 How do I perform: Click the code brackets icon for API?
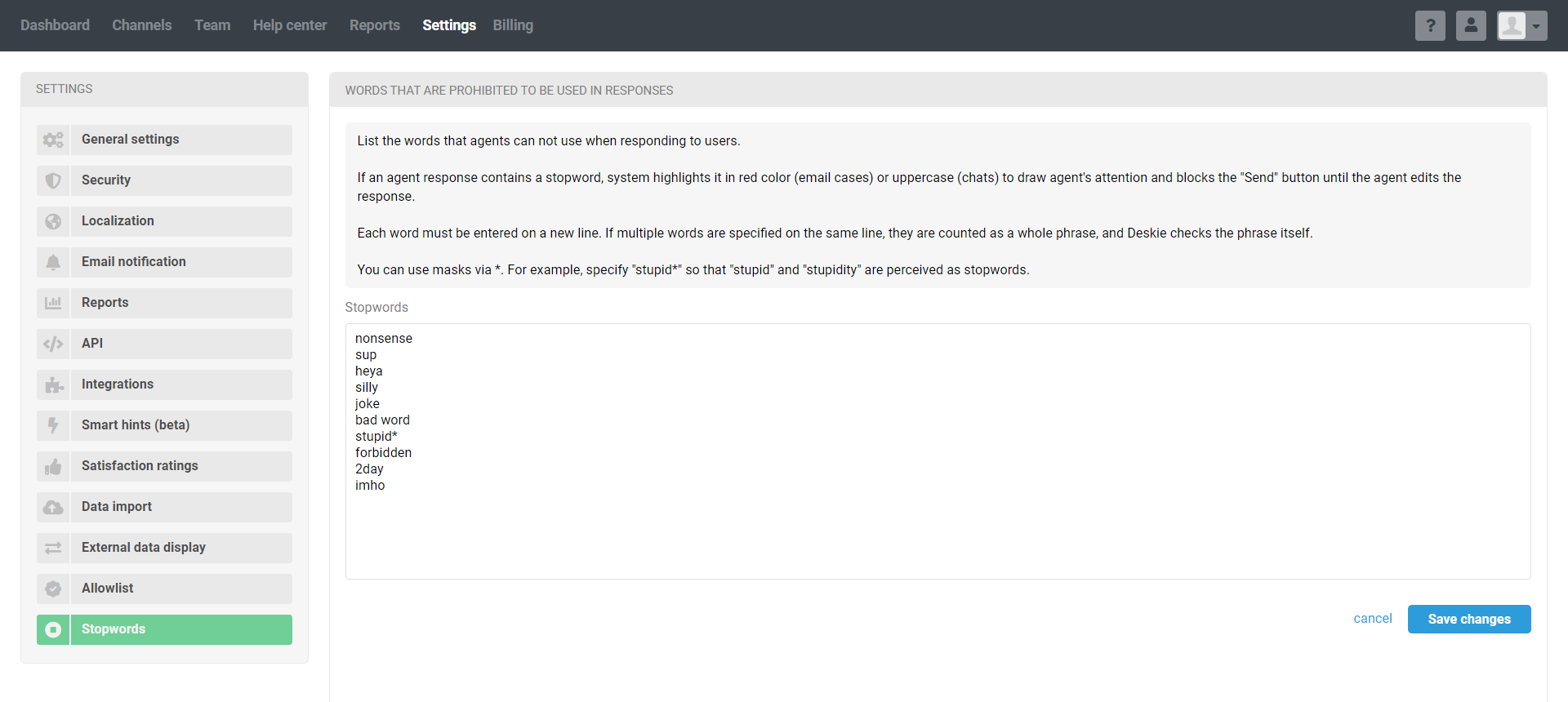coord(53,344)
